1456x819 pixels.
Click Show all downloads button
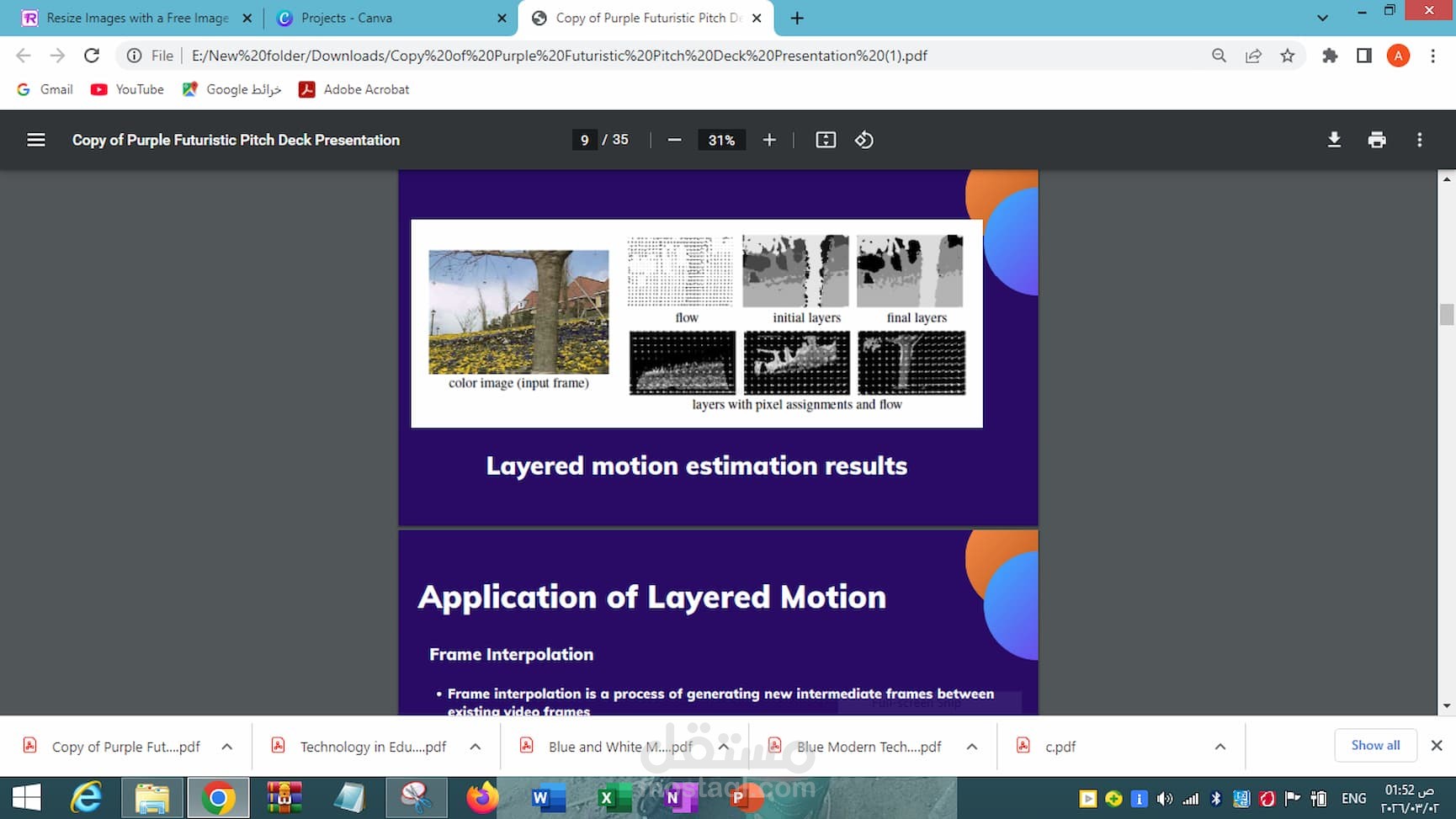(x=1375, y=745)
